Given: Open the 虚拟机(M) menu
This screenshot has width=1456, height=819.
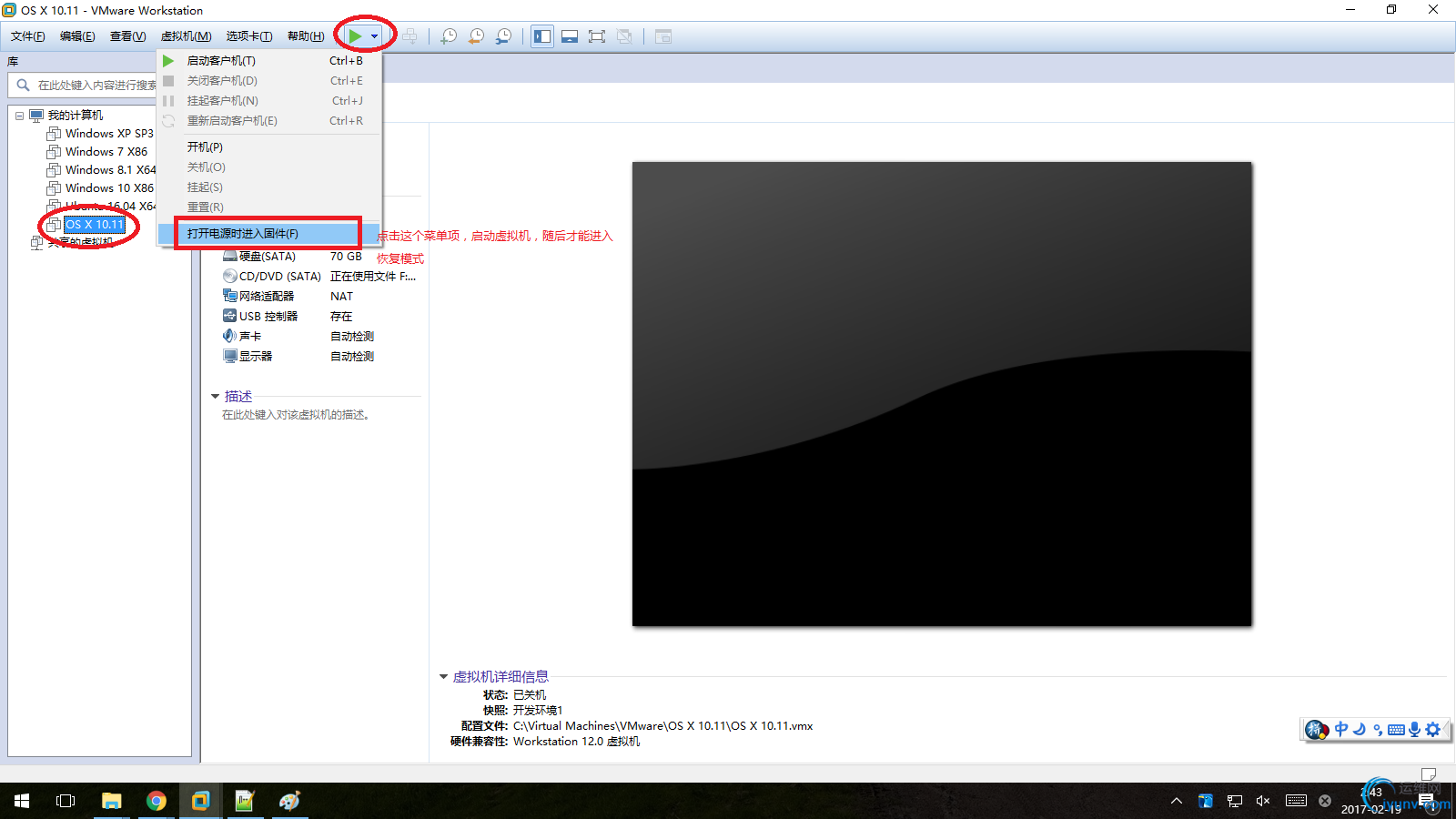Looking at the screenshot, I should (186, 36).
